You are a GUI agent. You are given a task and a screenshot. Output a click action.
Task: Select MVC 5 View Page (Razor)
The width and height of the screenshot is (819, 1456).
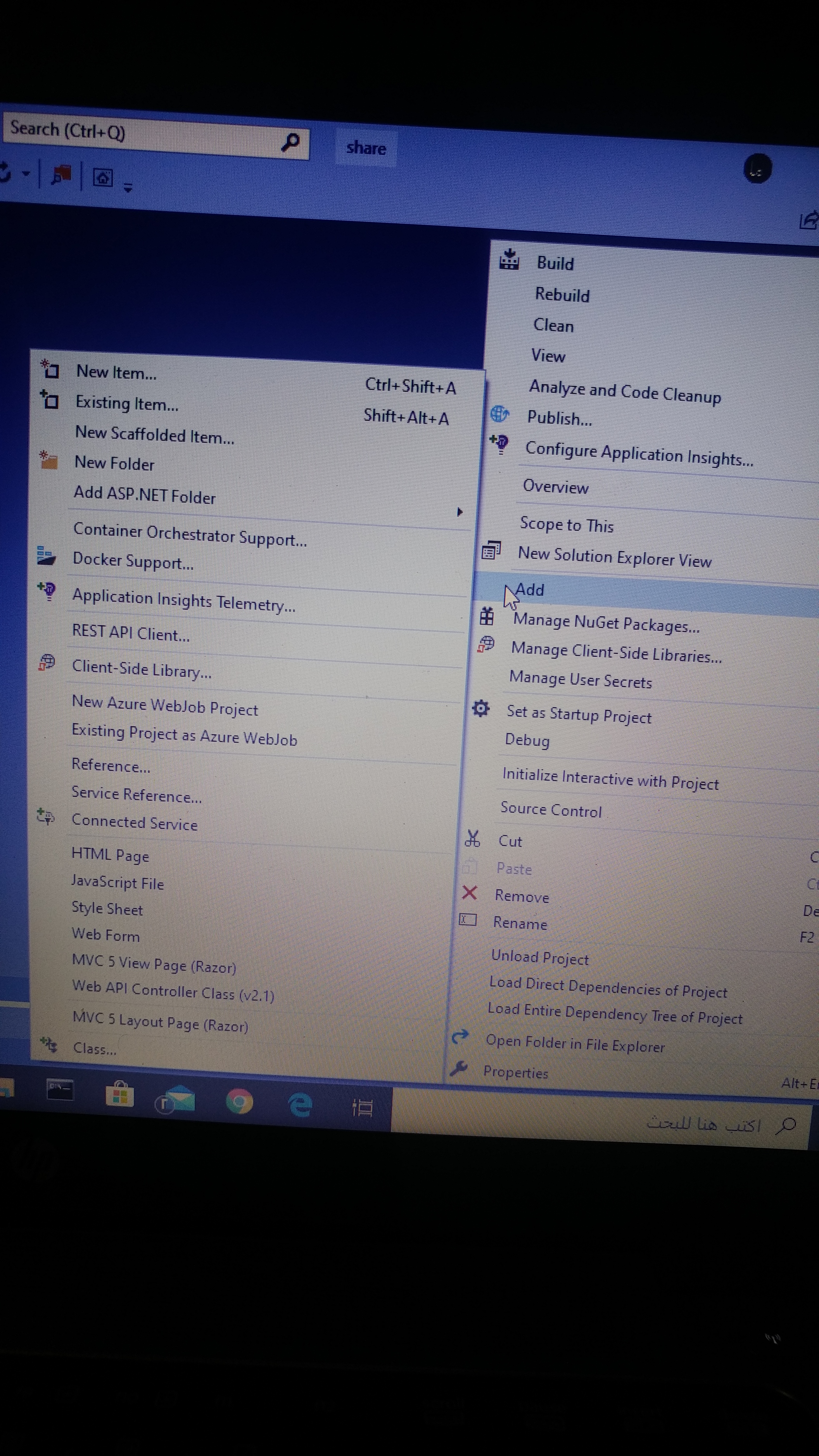(x=154, y=964)
